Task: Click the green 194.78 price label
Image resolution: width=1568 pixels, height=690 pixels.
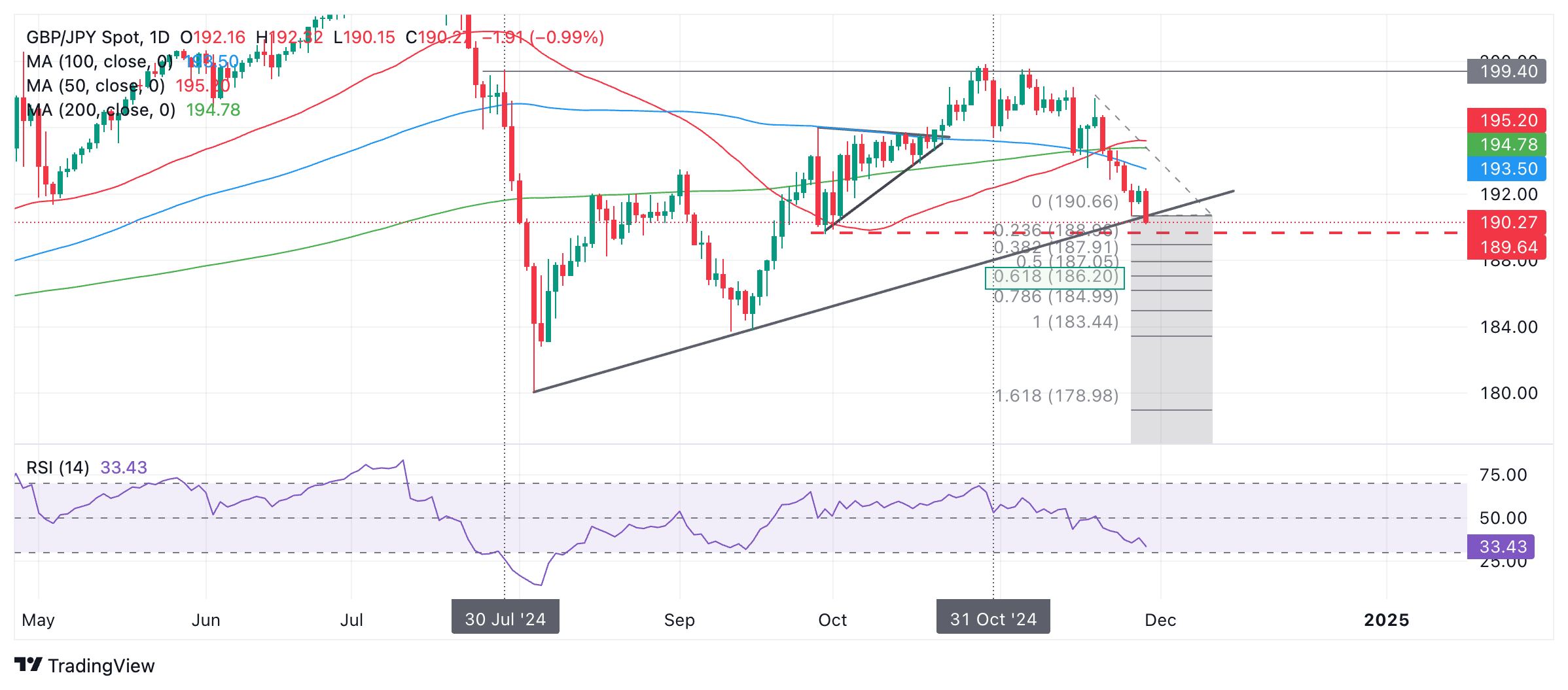Action: (1506, 145)
